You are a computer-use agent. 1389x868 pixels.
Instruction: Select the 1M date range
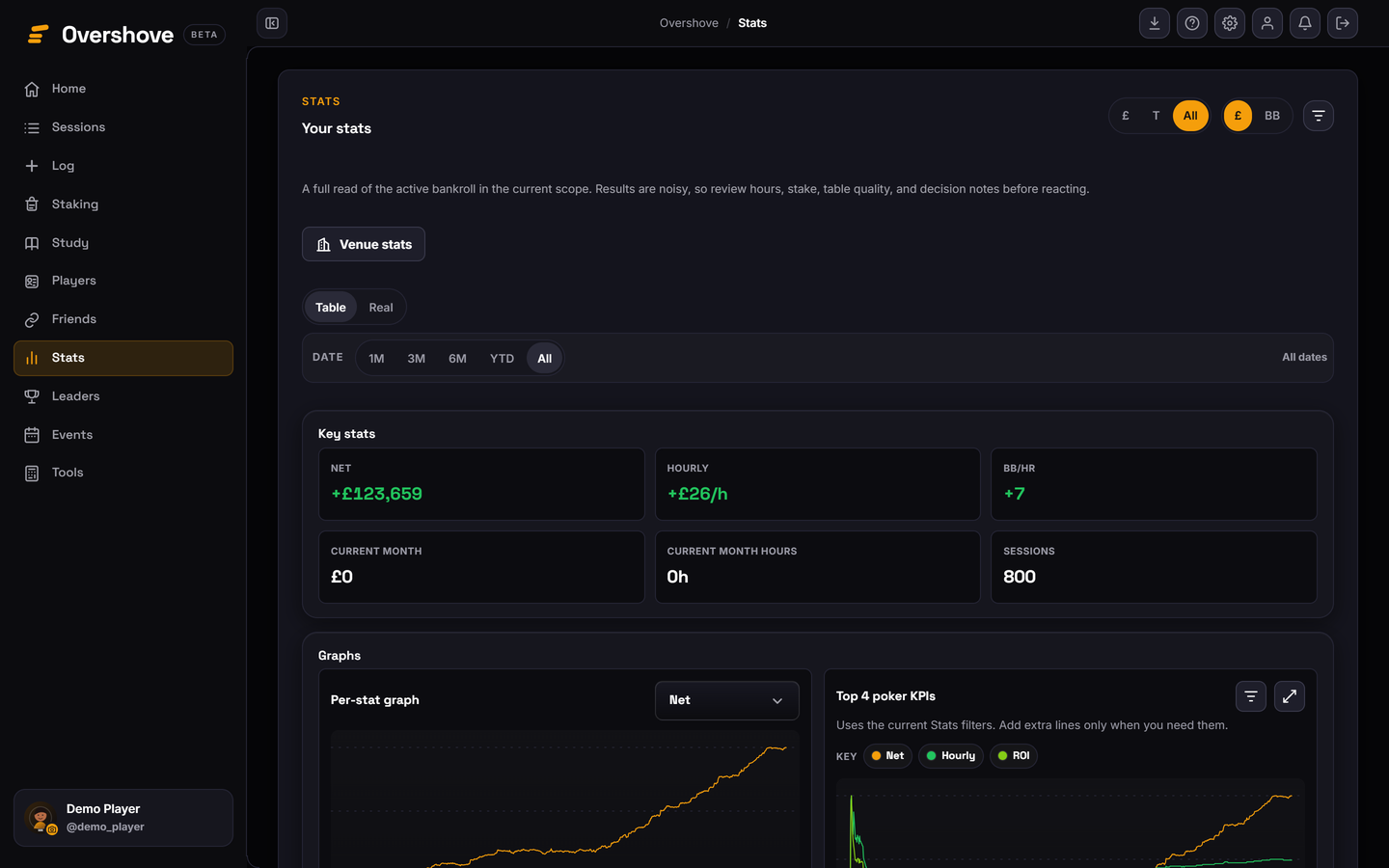point(376,358)
